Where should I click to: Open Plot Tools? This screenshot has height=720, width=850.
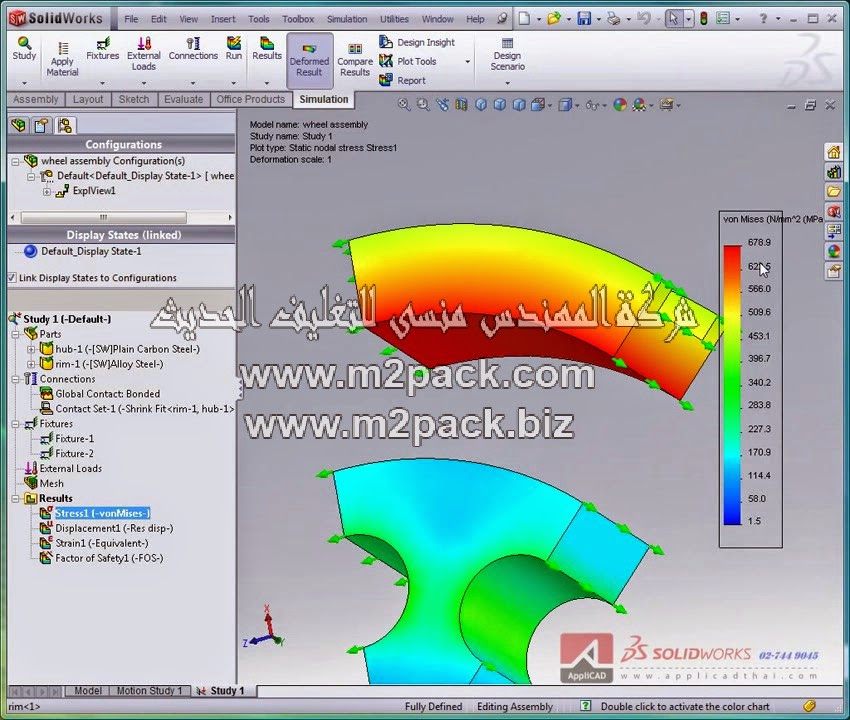(408, 61)
